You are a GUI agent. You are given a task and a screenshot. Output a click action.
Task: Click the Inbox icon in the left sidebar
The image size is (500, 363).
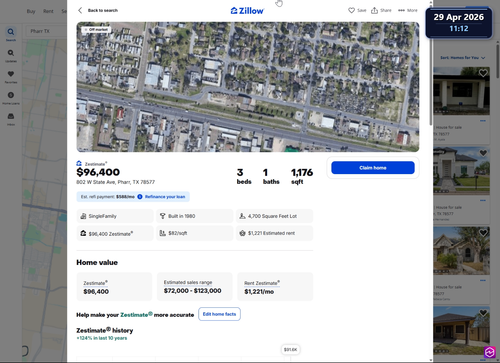11,116
